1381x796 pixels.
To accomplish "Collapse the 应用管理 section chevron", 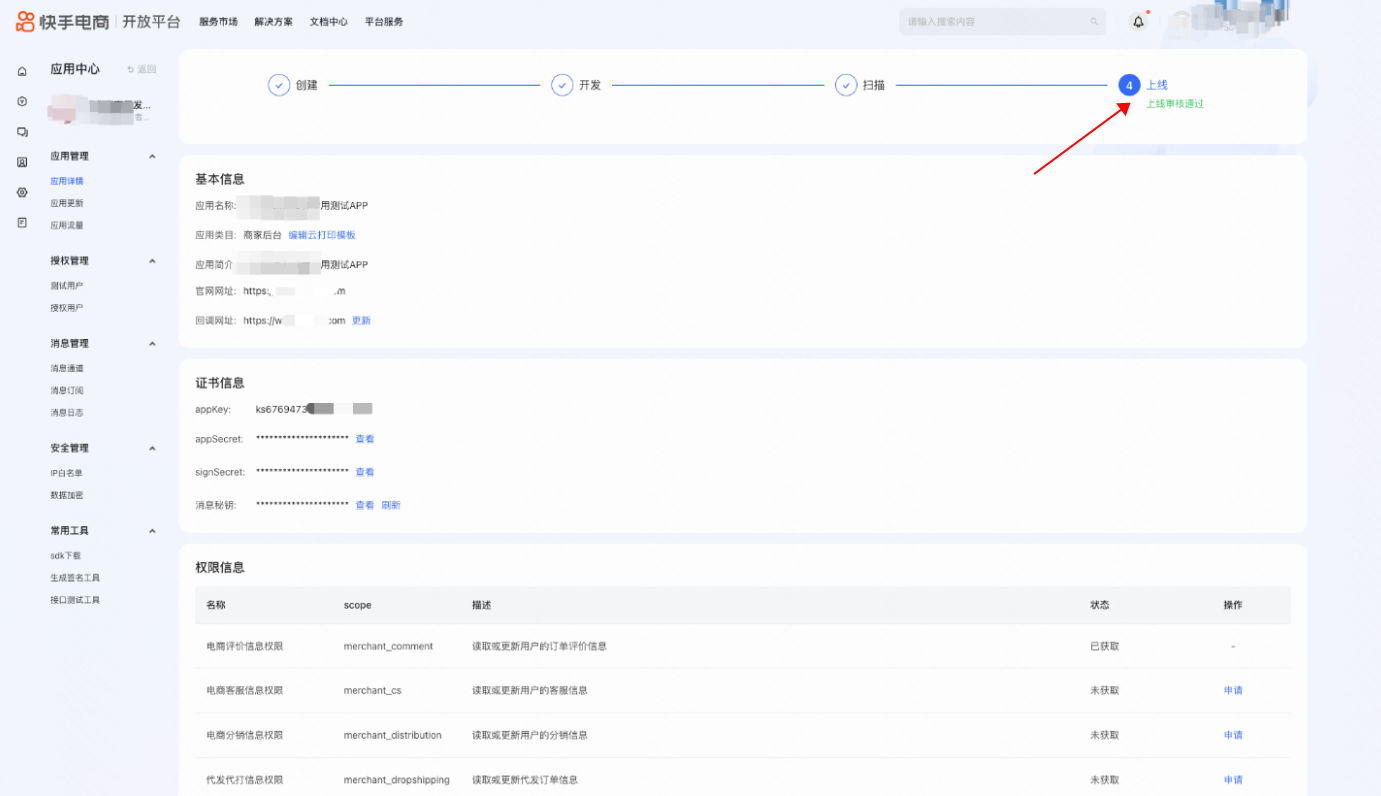I will point(152,156).
